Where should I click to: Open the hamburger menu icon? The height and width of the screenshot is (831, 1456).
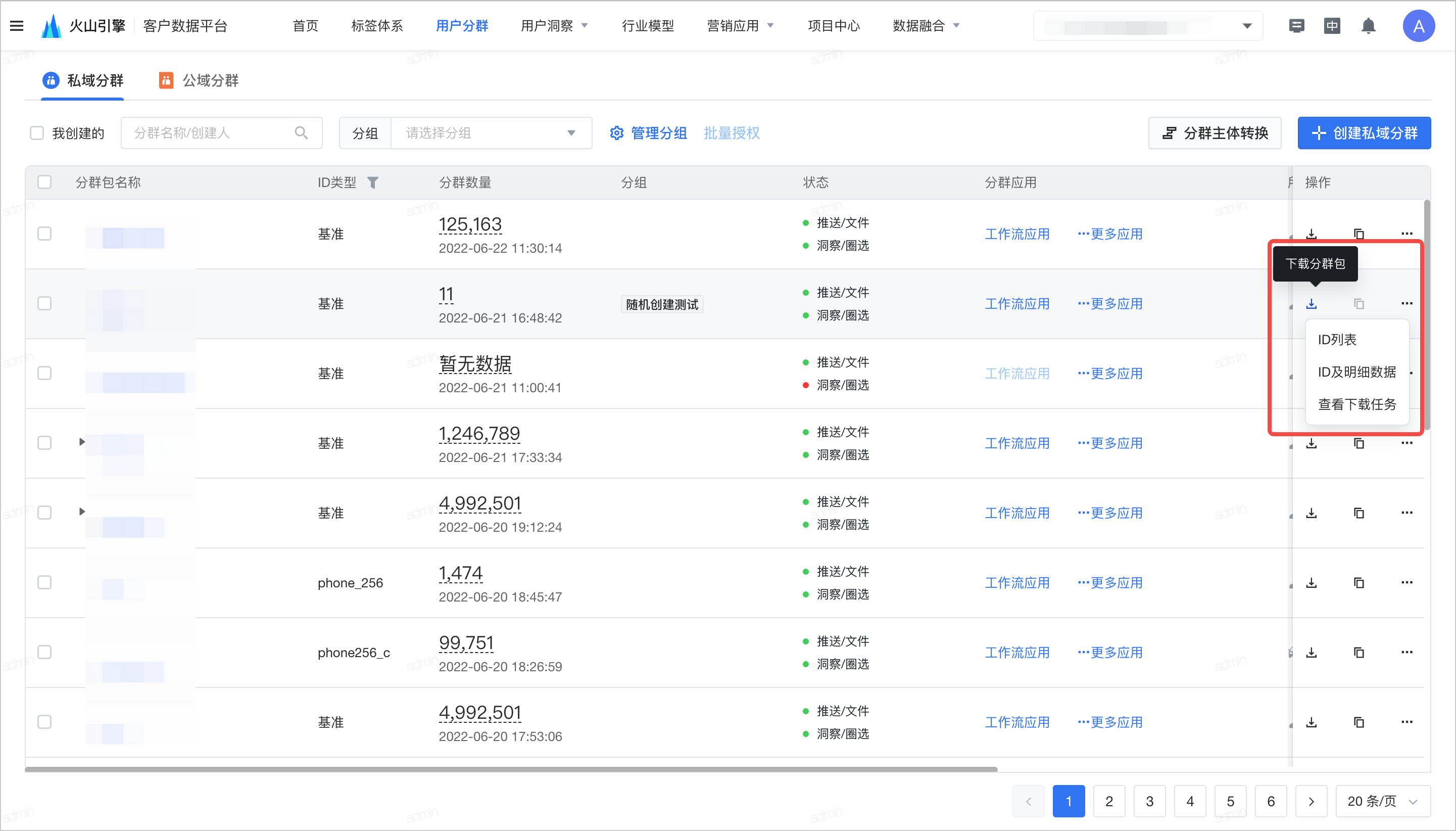pyautogui.click(x=17, y=26)
